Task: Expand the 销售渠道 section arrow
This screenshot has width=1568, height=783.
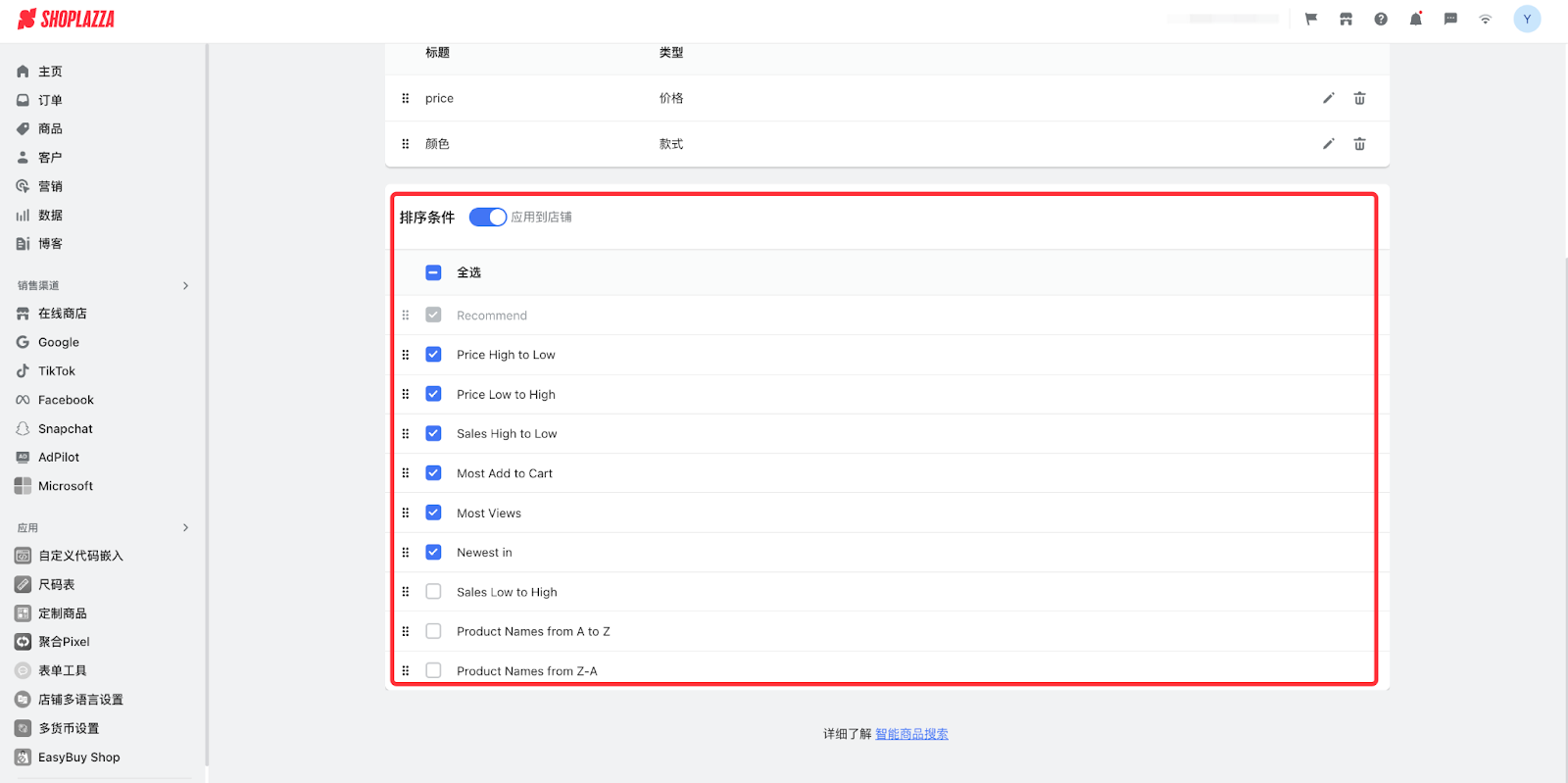Action: (185, 286)
